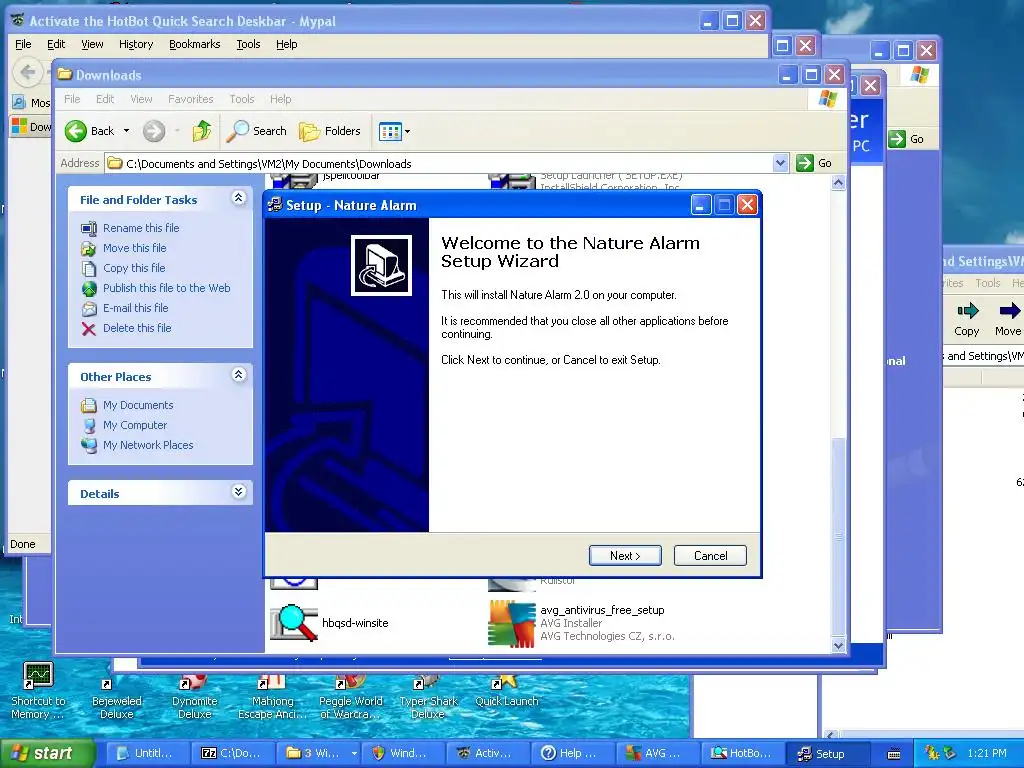This screenshot has height=768, width=1024.
Task: Open the Edit menu in Mypal
Action: click(56, 44)
